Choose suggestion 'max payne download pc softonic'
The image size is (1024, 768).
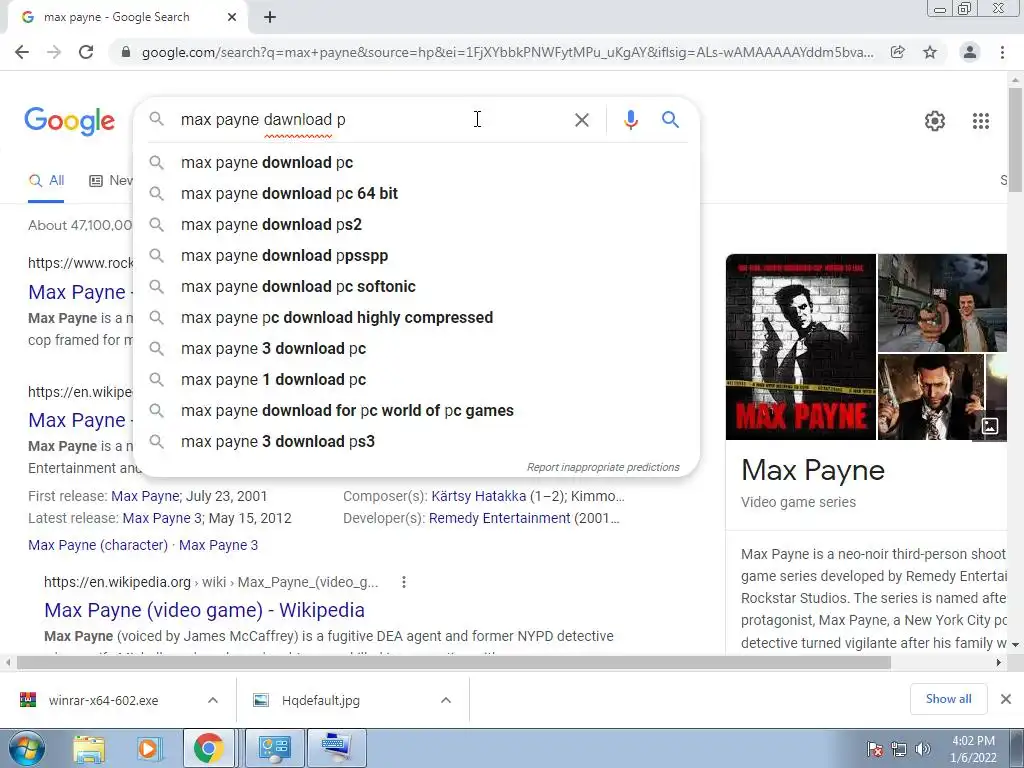tap(416, 287)
